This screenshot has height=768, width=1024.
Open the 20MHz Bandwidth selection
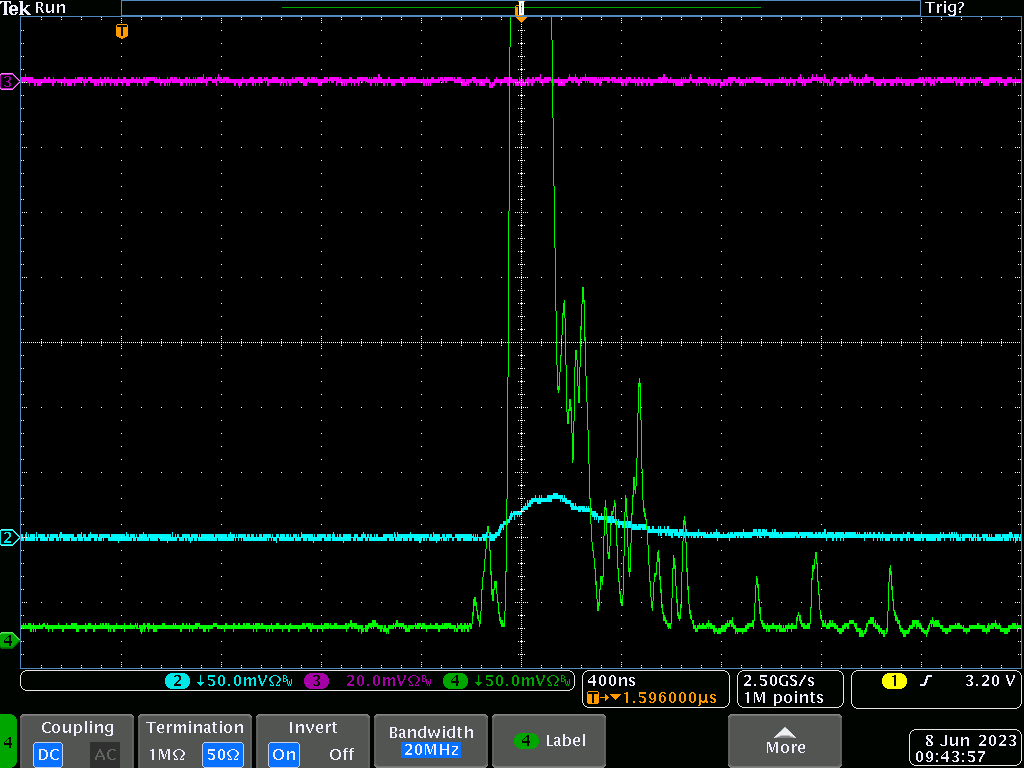(430, 749)
